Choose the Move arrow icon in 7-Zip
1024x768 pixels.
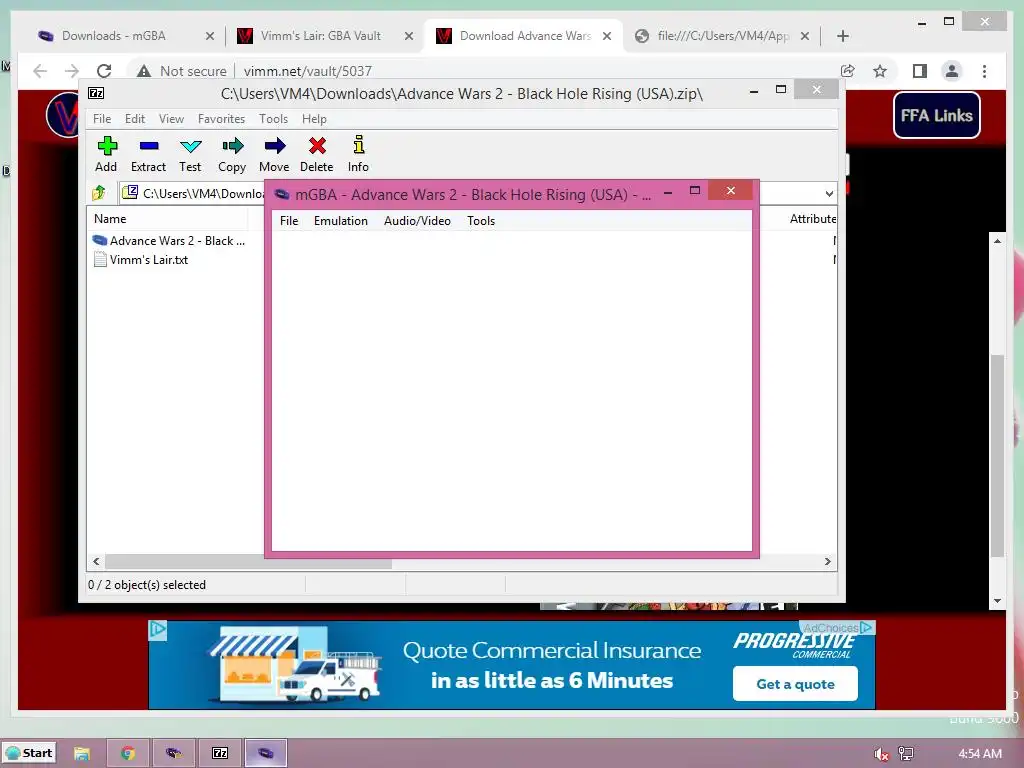pyautogui.click(x=274, y=154)
